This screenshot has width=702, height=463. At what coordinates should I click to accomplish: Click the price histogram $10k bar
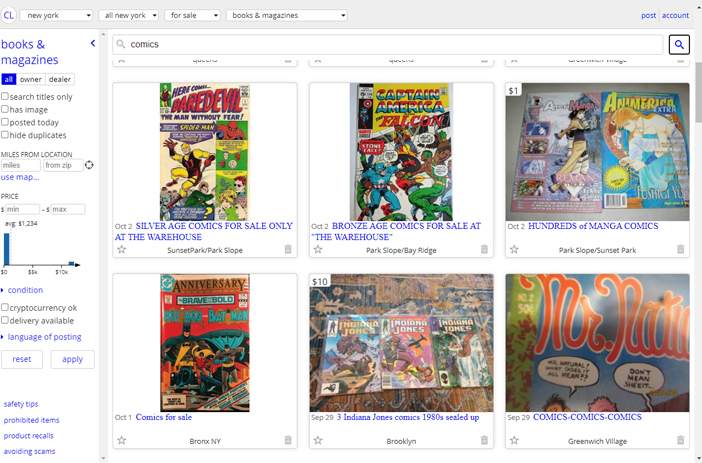(x=71, y=264)
